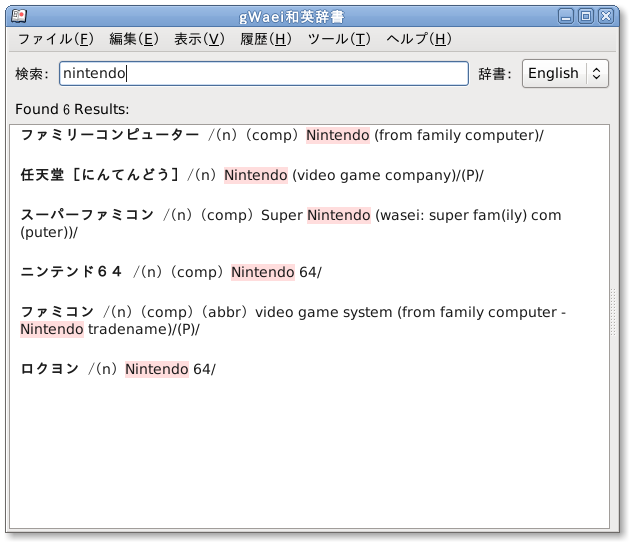Open the ファイル(F) menu

pos(55,39)
